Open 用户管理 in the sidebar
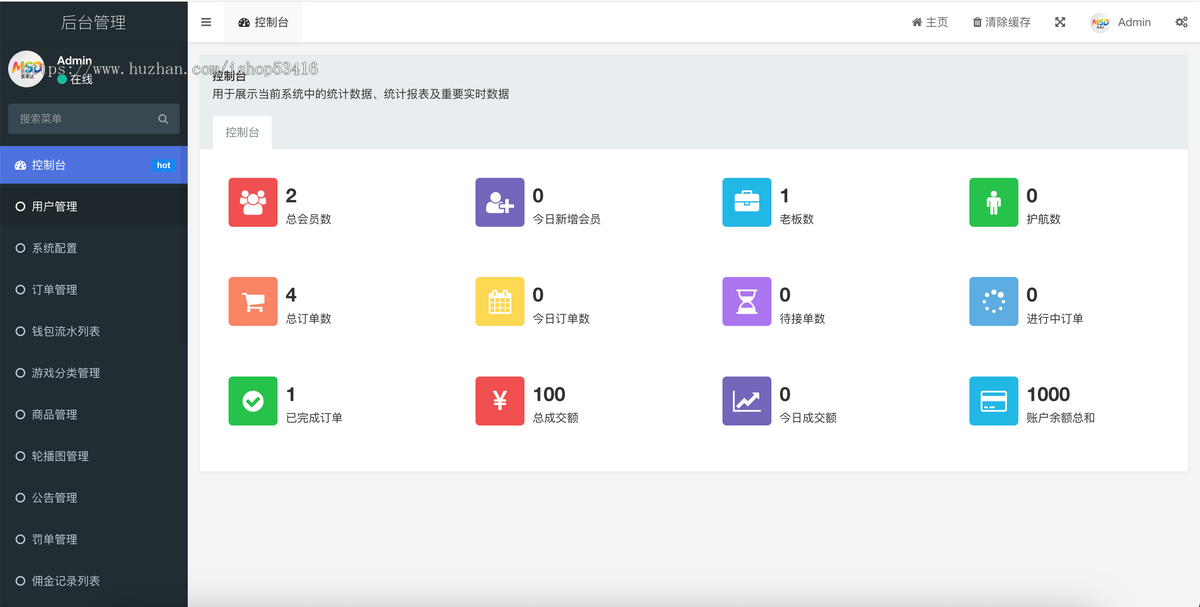The image size is (1200, 607). (x=94, y=206)
